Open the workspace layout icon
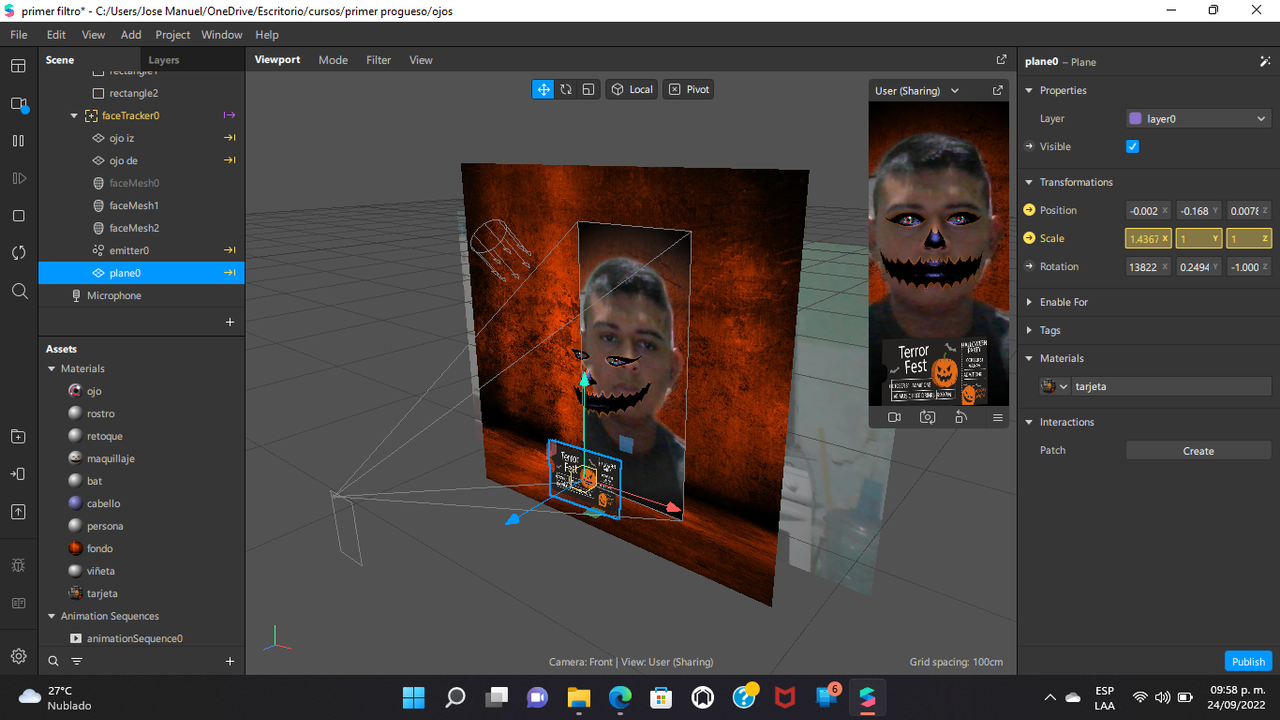The width and height of the screenshot is (1280, 720). tap(18, 66)
